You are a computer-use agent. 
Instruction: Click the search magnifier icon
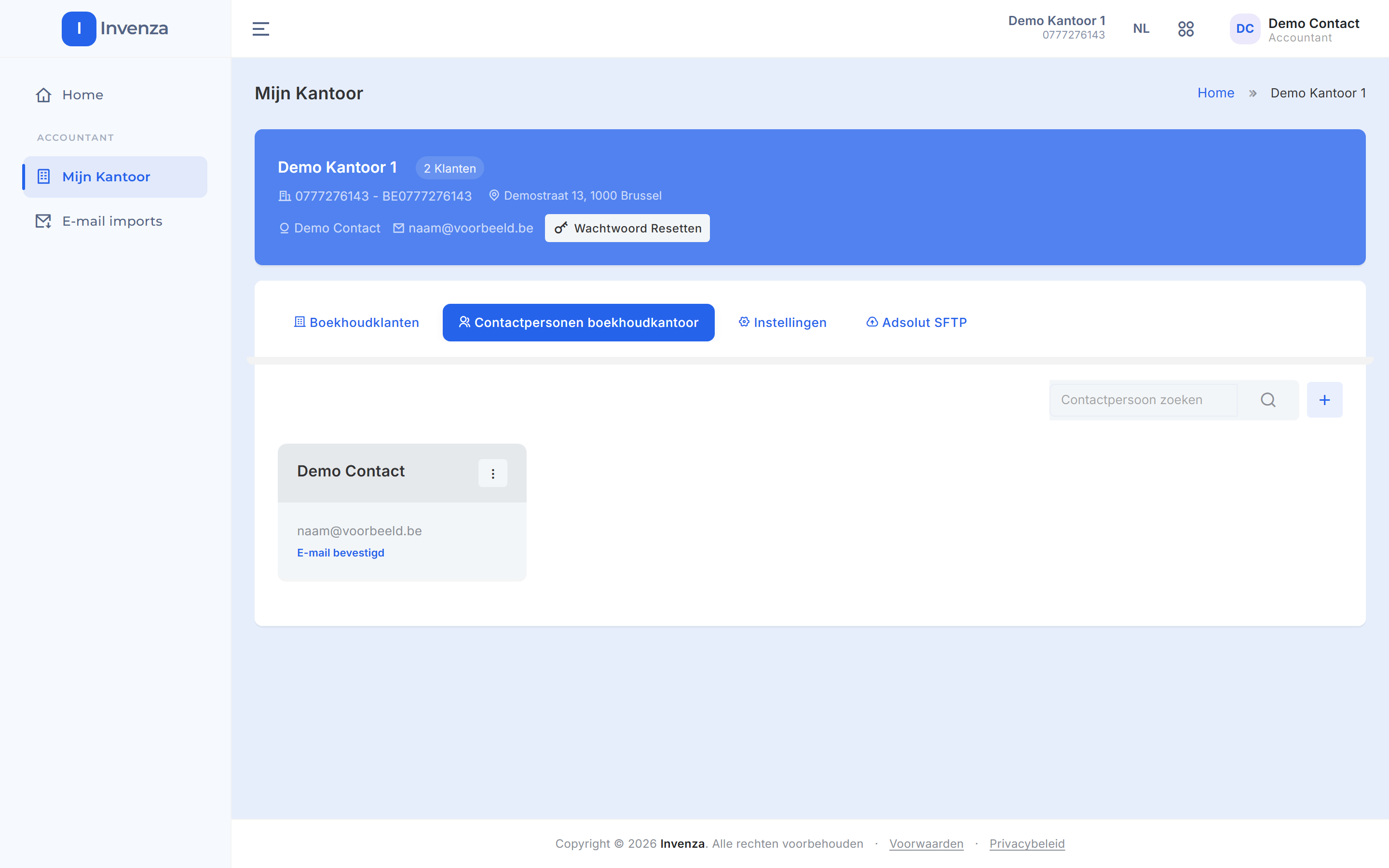[x=1268, y=400]
